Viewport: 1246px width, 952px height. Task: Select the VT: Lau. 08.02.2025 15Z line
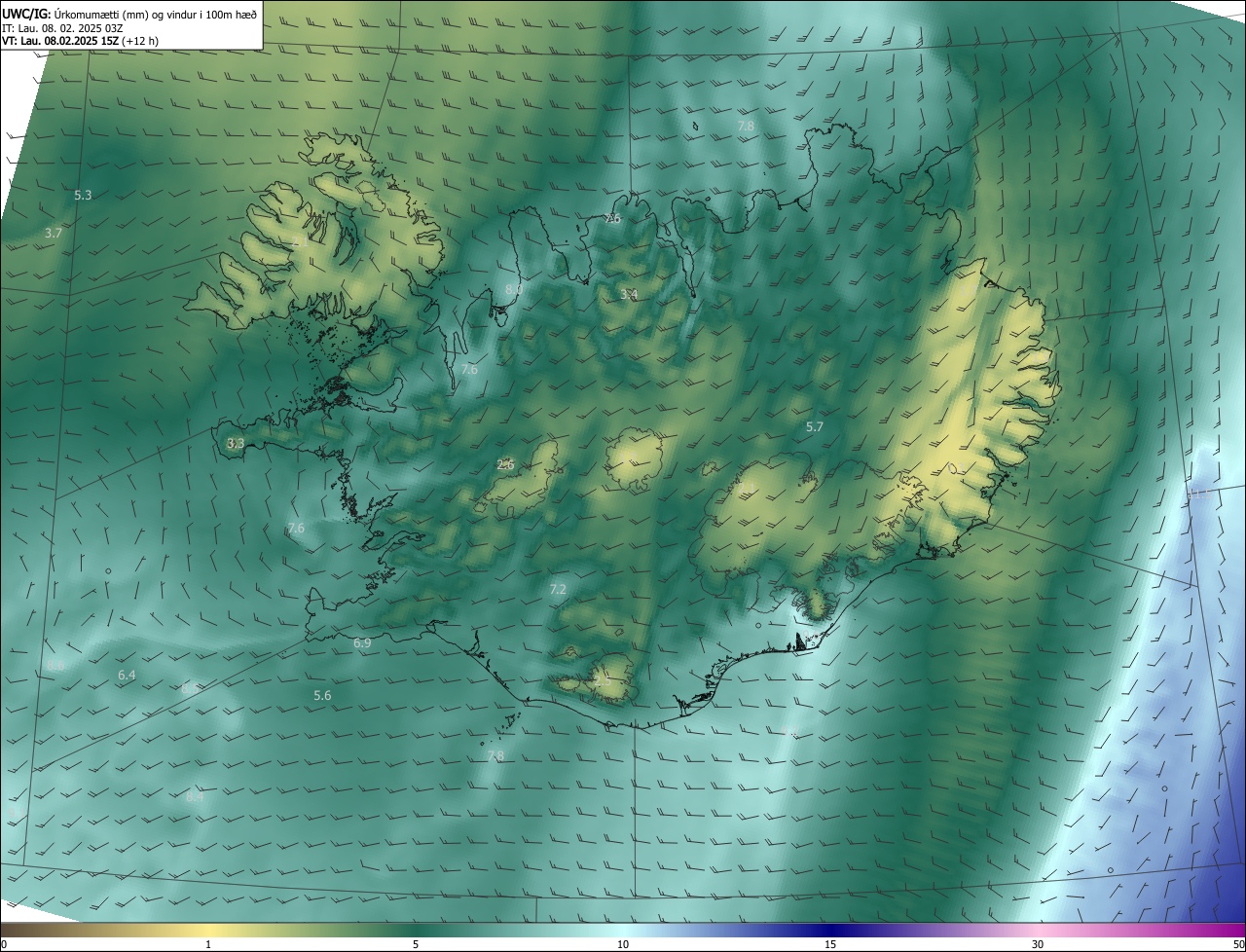[x=80, y=41]
